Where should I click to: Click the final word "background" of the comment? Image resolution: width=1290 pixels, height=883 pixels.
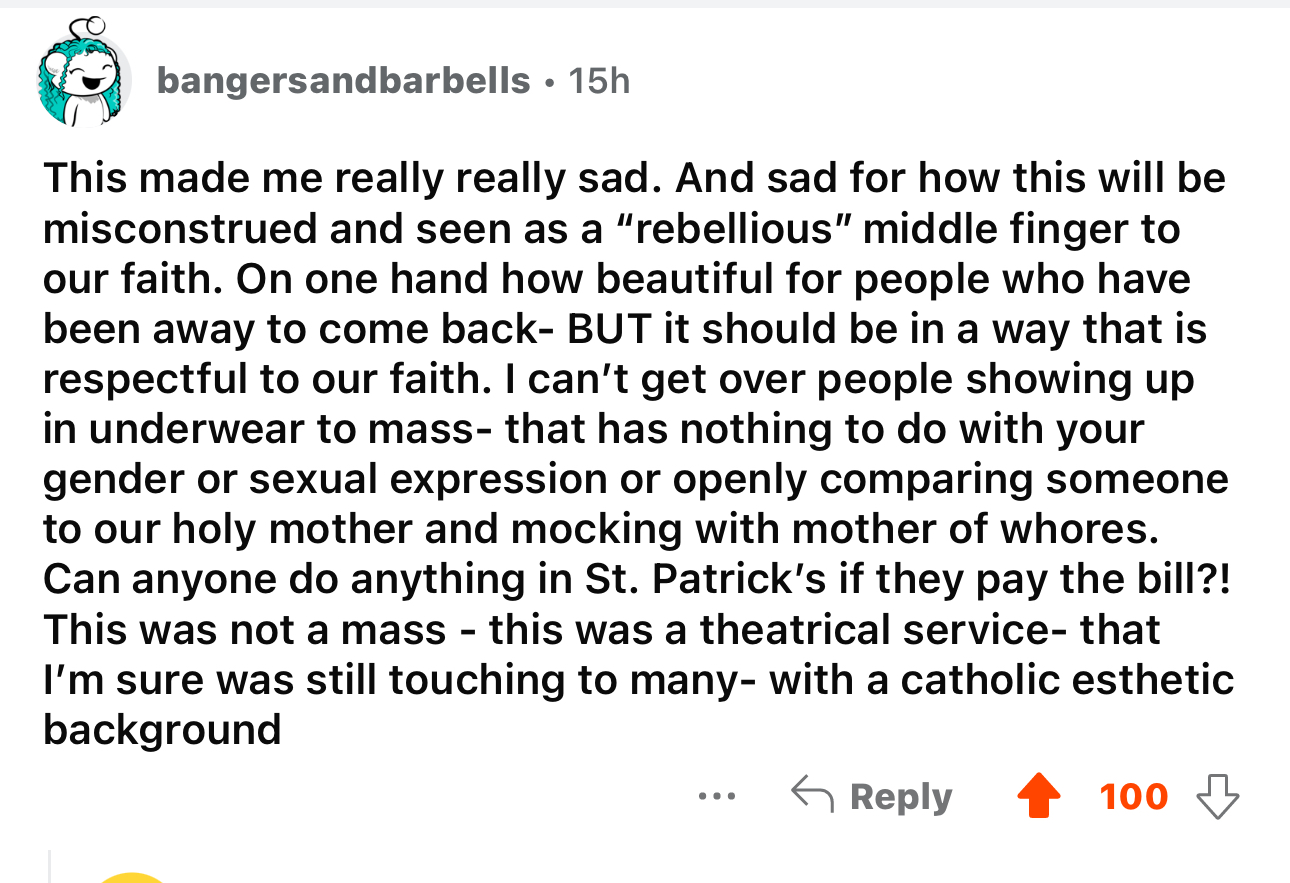pos(162,730)
